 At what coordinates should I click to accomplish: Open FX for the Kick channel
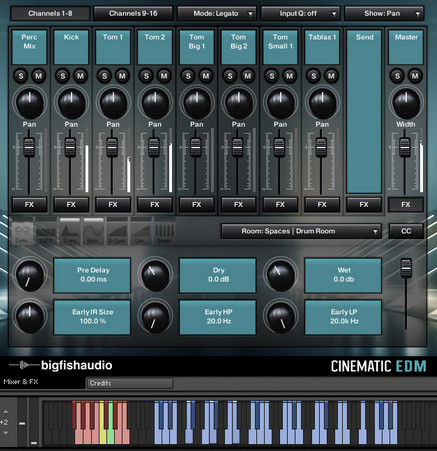click(x=71, y=205)
